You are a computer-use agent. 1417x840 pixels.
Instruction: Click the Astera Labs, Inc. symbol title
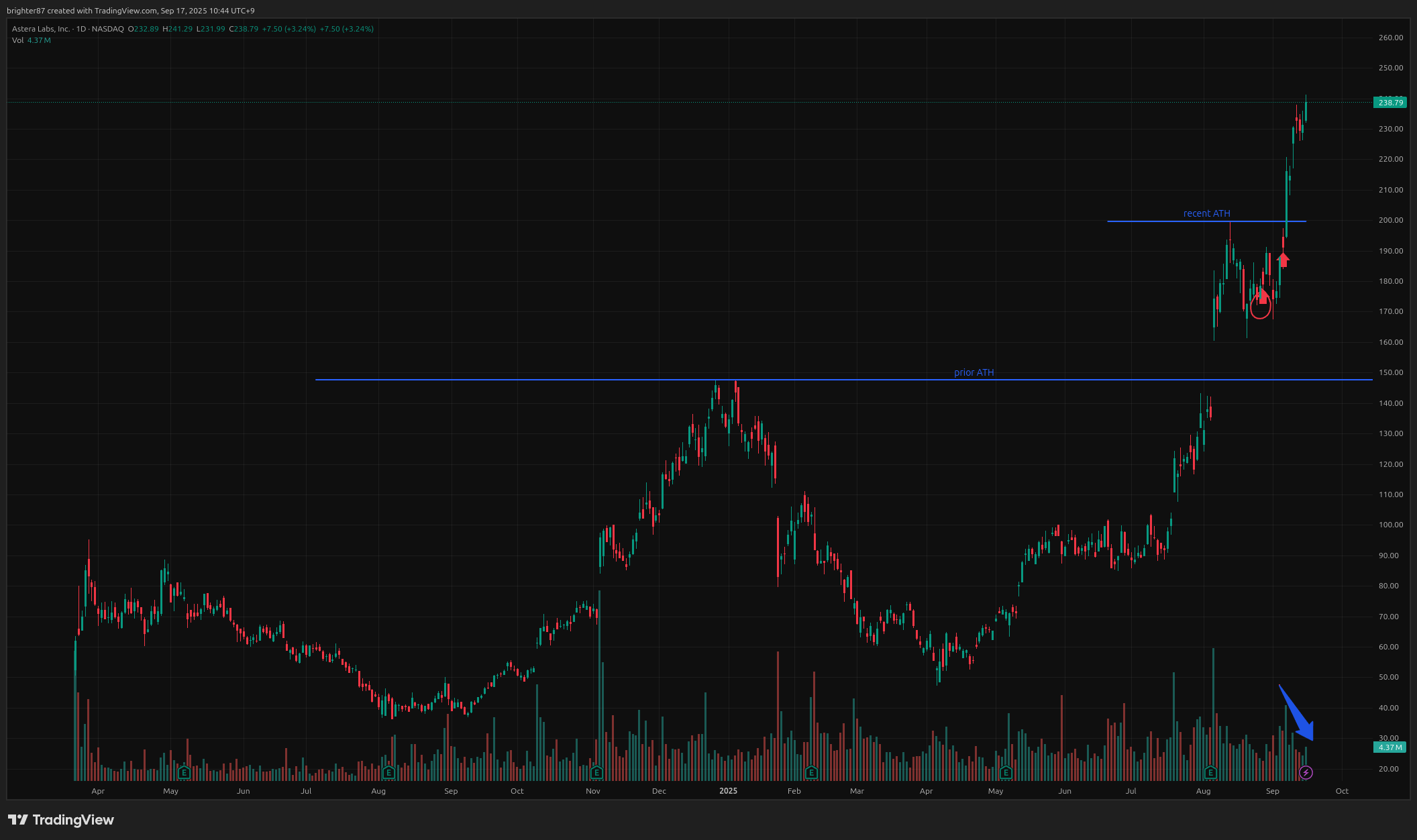(41, 29)
